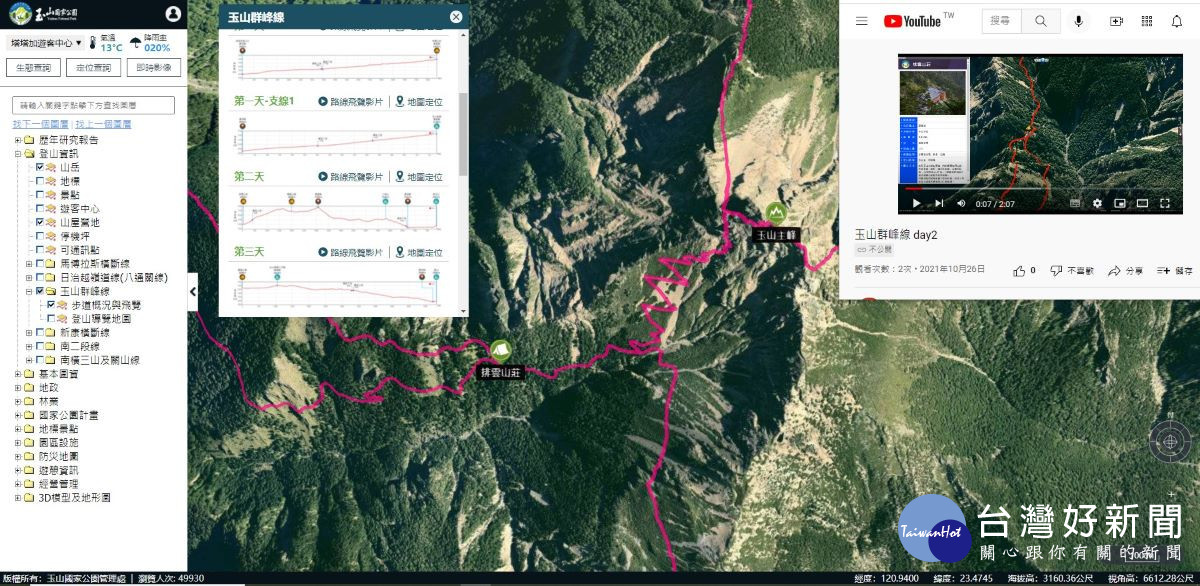Uncheck the 步道概況與飛覽 layer checkbox
This screenshot has width=1200, height=586.
(52, 305)
